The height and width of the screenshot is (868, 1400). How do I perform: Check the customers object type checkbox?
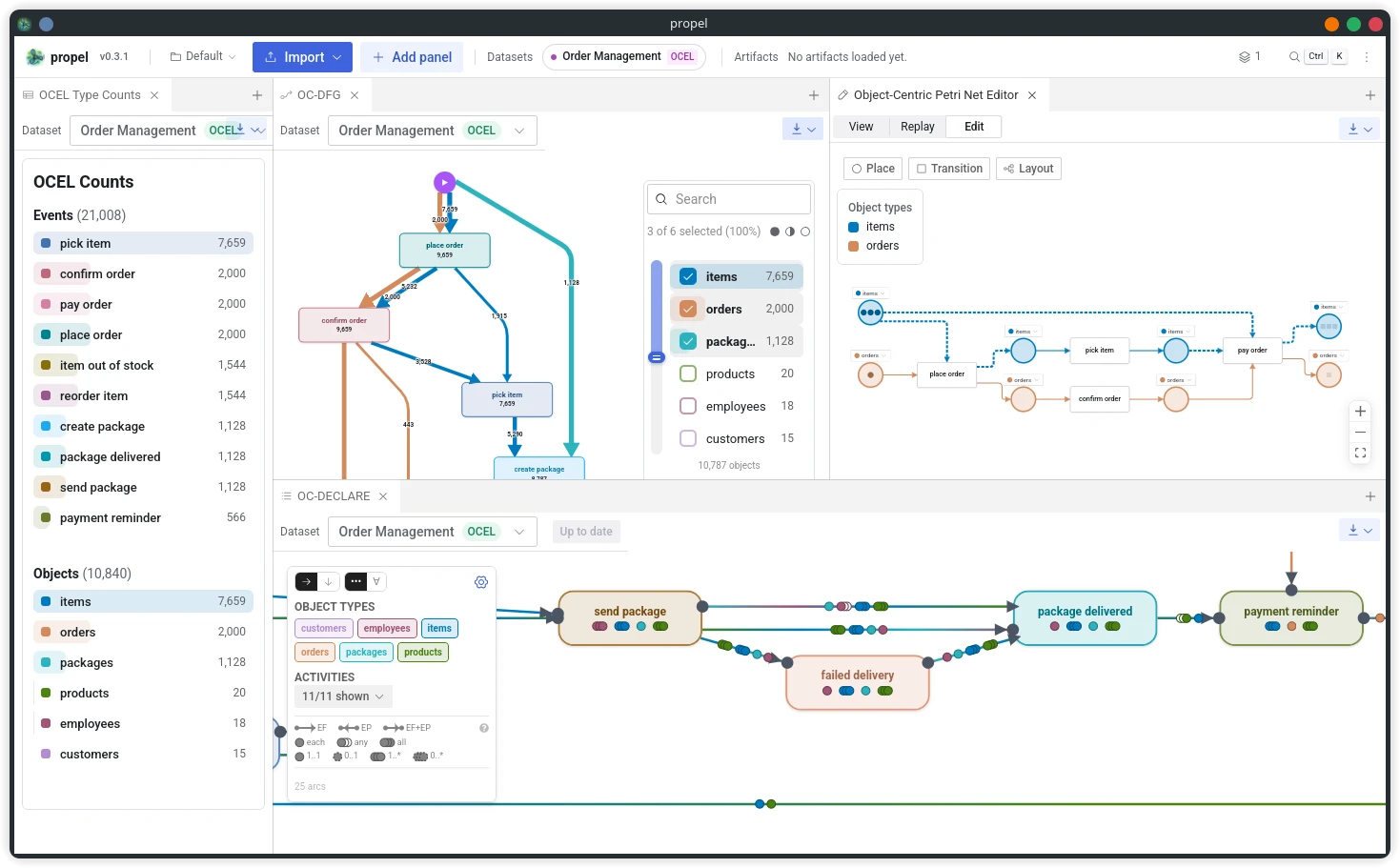[688, 438]
